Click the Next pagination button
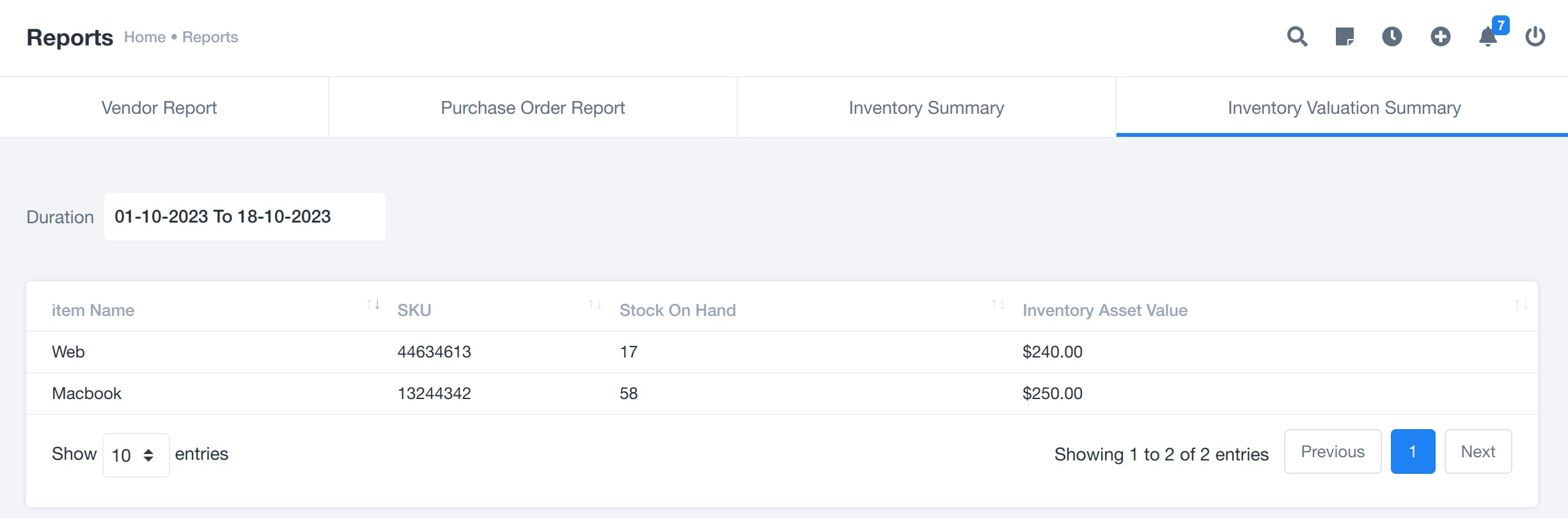1568x518 pixels. coord(1477,451)
